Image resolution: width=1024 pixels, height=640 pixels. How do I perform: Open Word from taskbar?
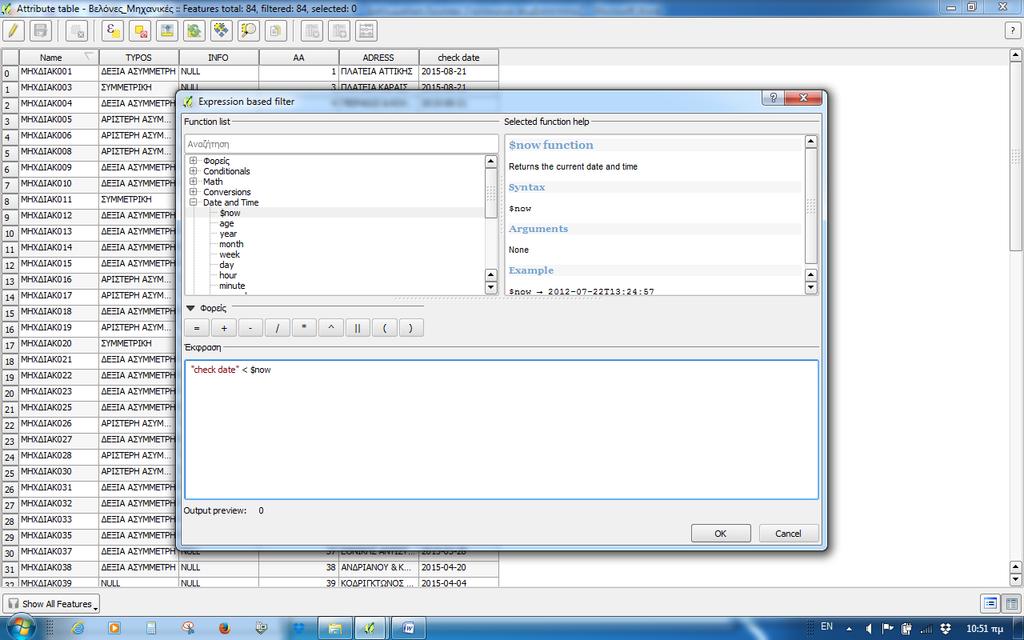pos(409,628)
